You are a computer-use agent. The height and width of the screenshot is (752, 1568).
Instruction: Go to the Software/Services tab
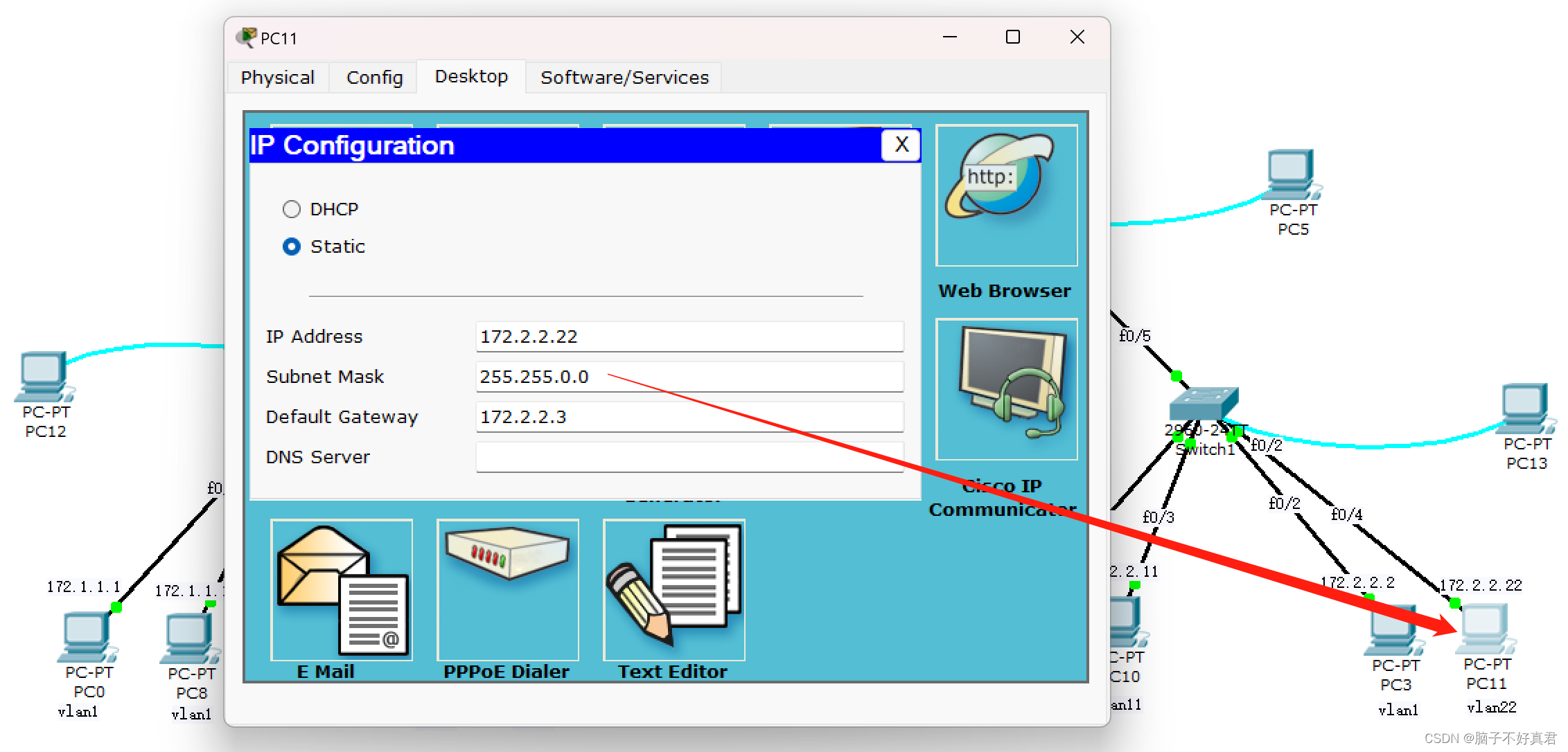pos(624,78)
